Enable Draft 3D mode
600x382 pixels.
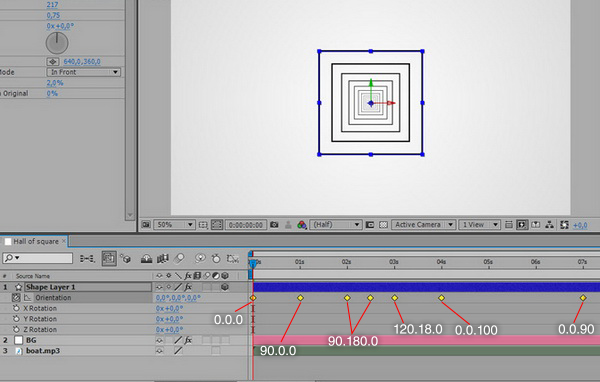pyautogui.click(x=126, y=259)
